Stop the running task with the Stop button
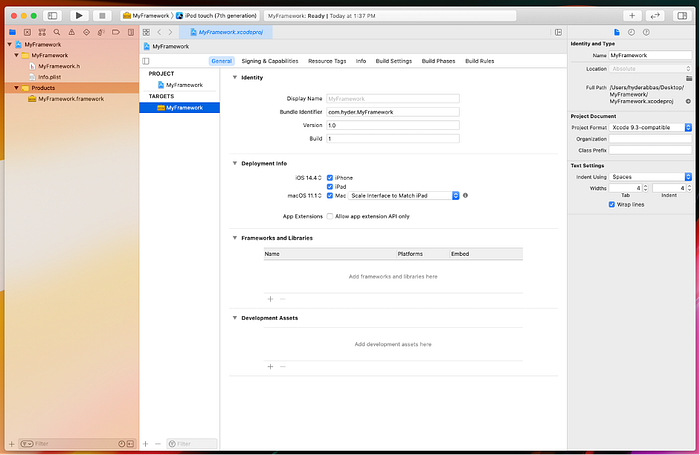 pyautogui.click(x=102, y=16)
